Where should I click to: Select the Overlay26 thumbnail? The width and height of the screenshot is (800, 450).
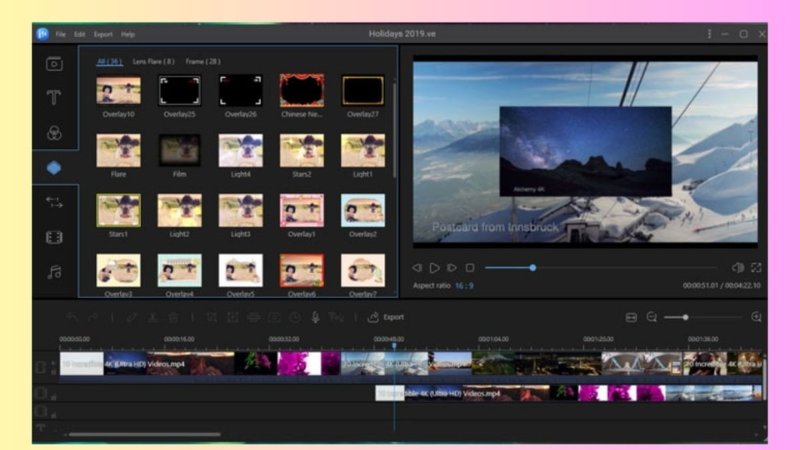tap(241, 91)
